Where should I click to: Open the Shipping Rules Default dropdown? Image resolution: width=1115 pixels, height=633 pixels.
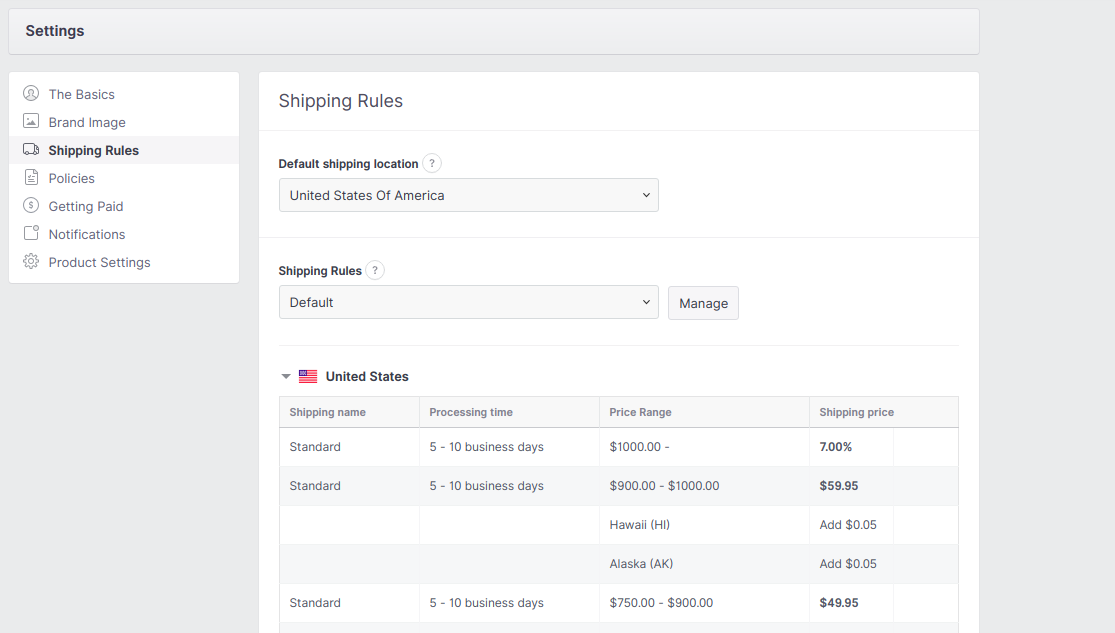(x=468, y=303)
